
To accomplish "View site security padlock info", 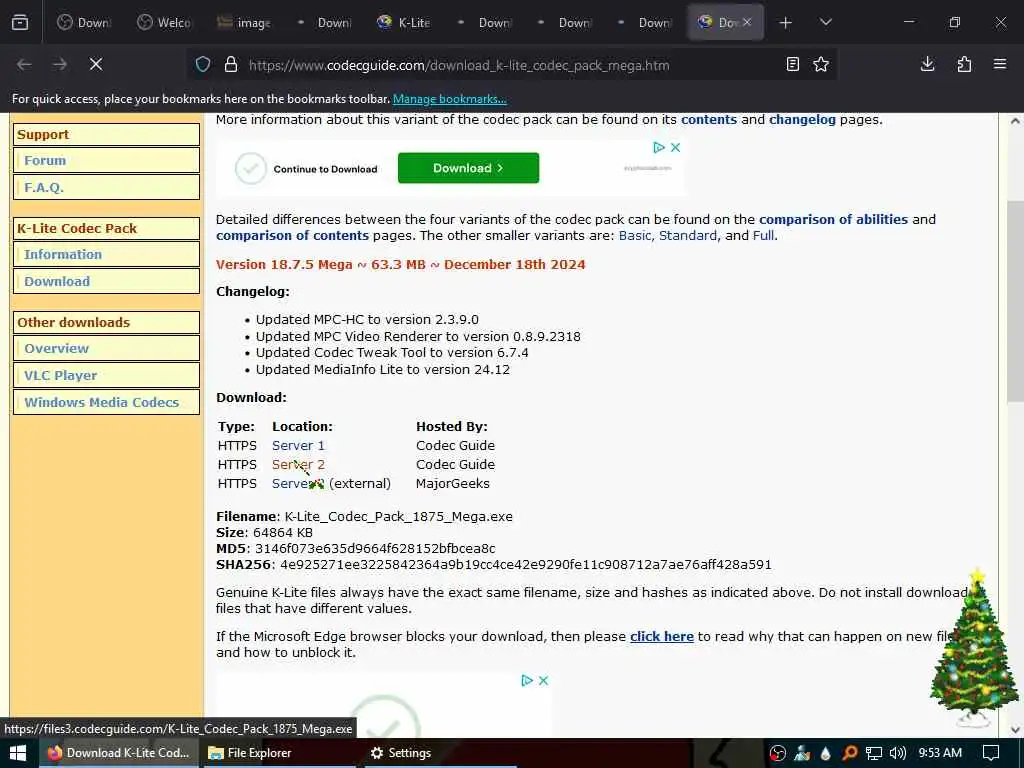I will [231, 65].
